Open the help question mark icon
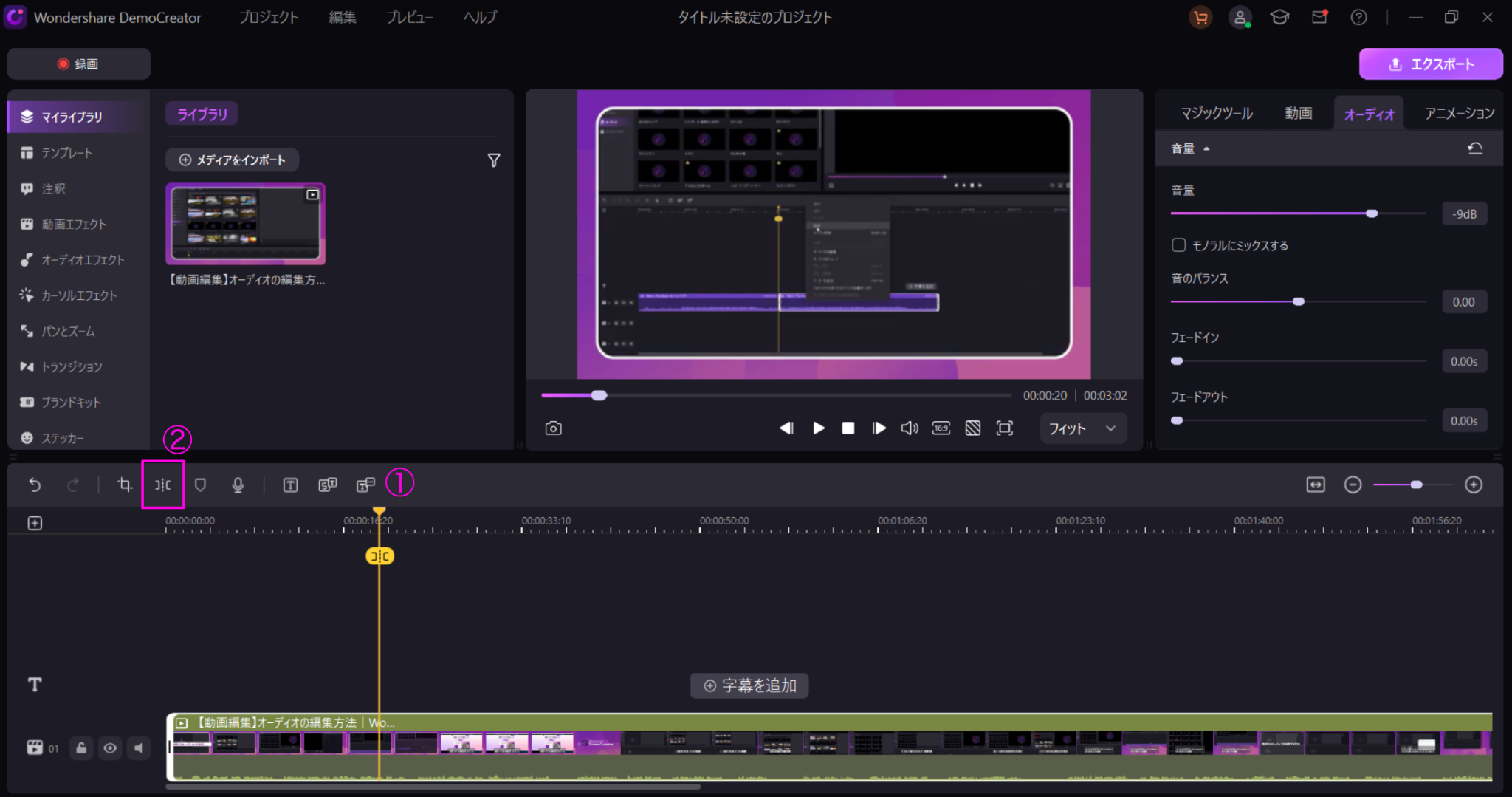Viewport: 1512px width, 797px height. pyautogui.click(x=1358, y=17)
